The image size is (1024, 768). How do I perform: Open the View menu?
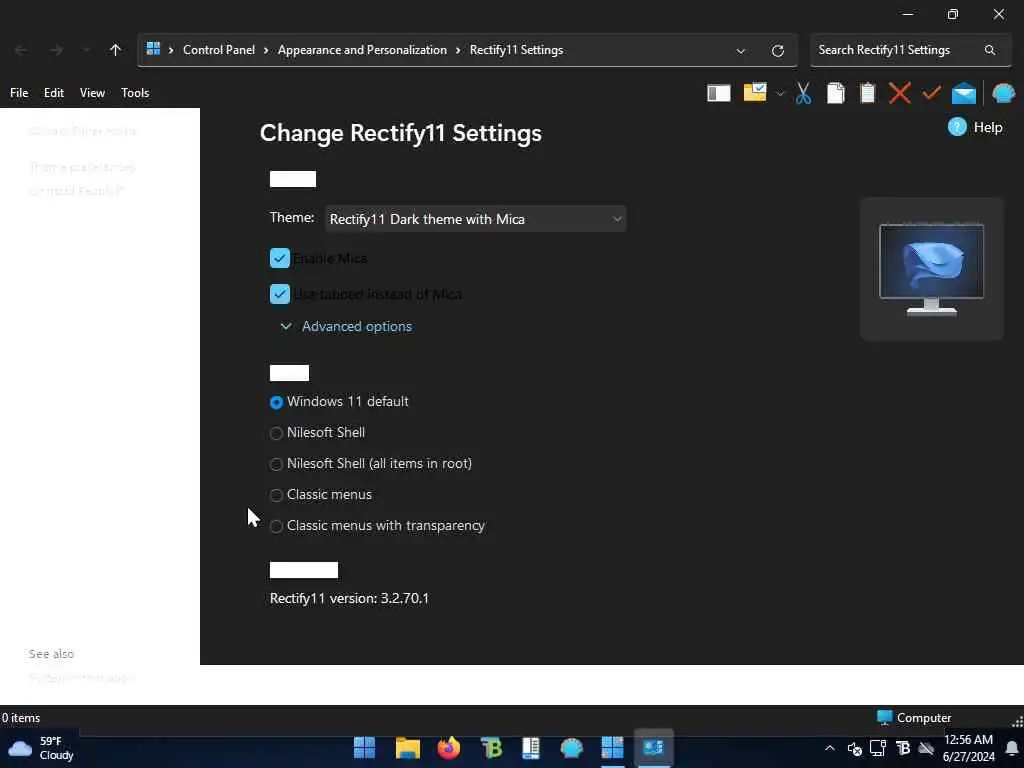pos(92,93)
